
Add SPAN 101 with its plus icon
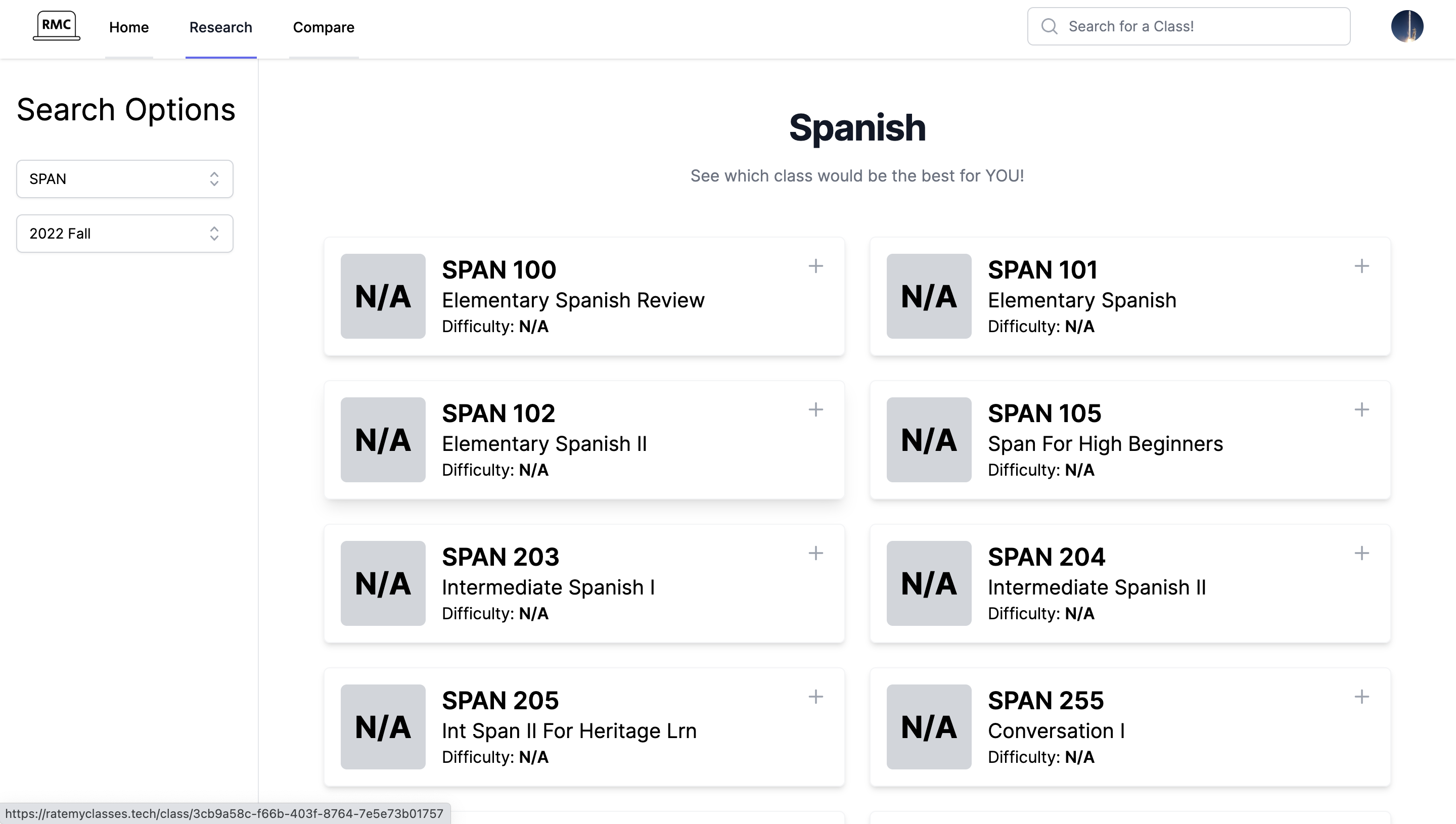[1361, 266]
